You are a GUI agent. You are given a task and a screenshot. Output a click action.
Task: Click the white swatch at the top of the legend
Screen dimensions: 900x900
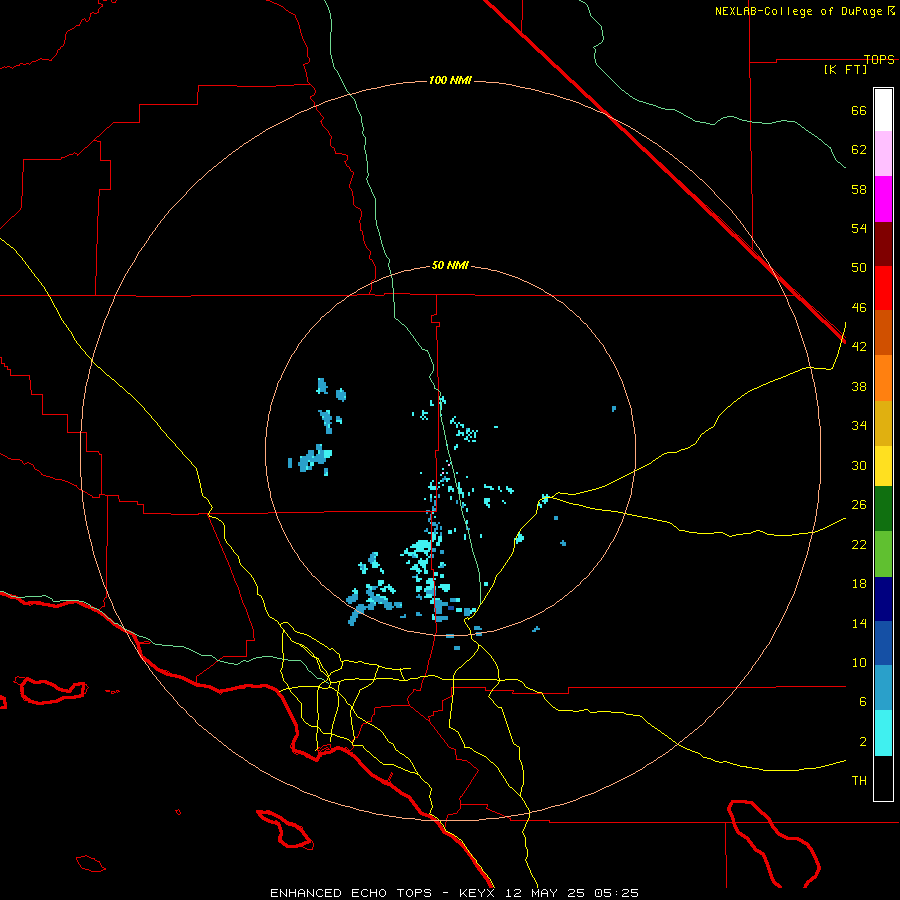point(883,110)
